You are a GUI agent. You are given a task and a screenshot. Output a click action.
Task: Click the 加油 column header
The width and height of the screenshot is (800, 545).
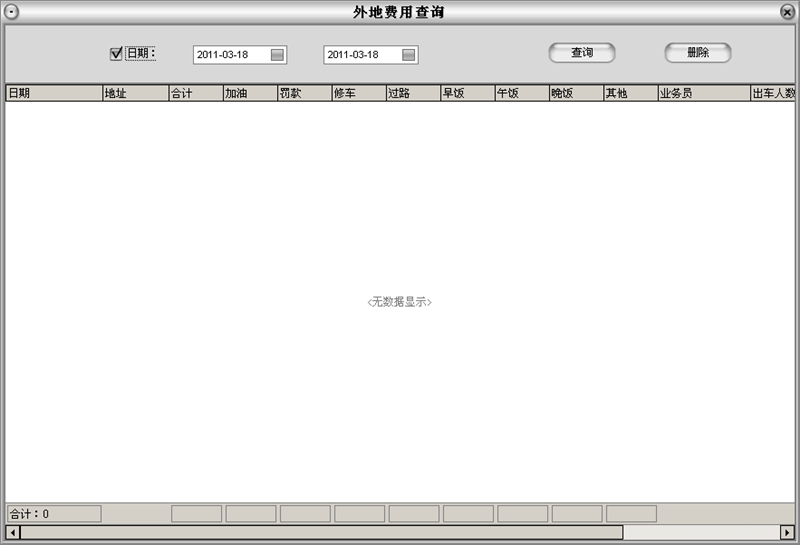[251, 93]
